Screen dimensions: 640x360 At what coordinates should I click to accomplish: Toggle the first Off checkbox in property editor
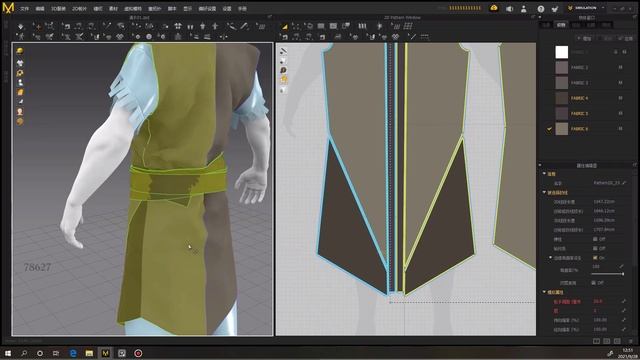point(595,239)
